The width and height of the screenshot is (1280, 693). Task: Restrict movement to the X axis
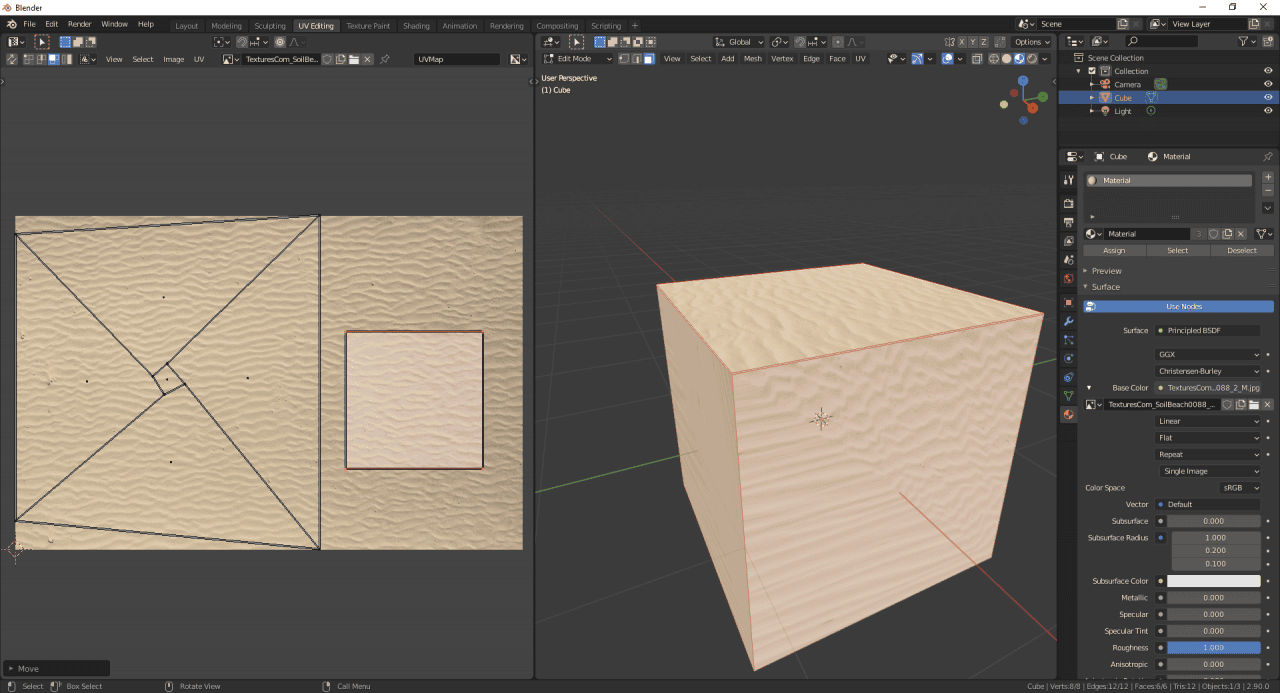(962, 41)
